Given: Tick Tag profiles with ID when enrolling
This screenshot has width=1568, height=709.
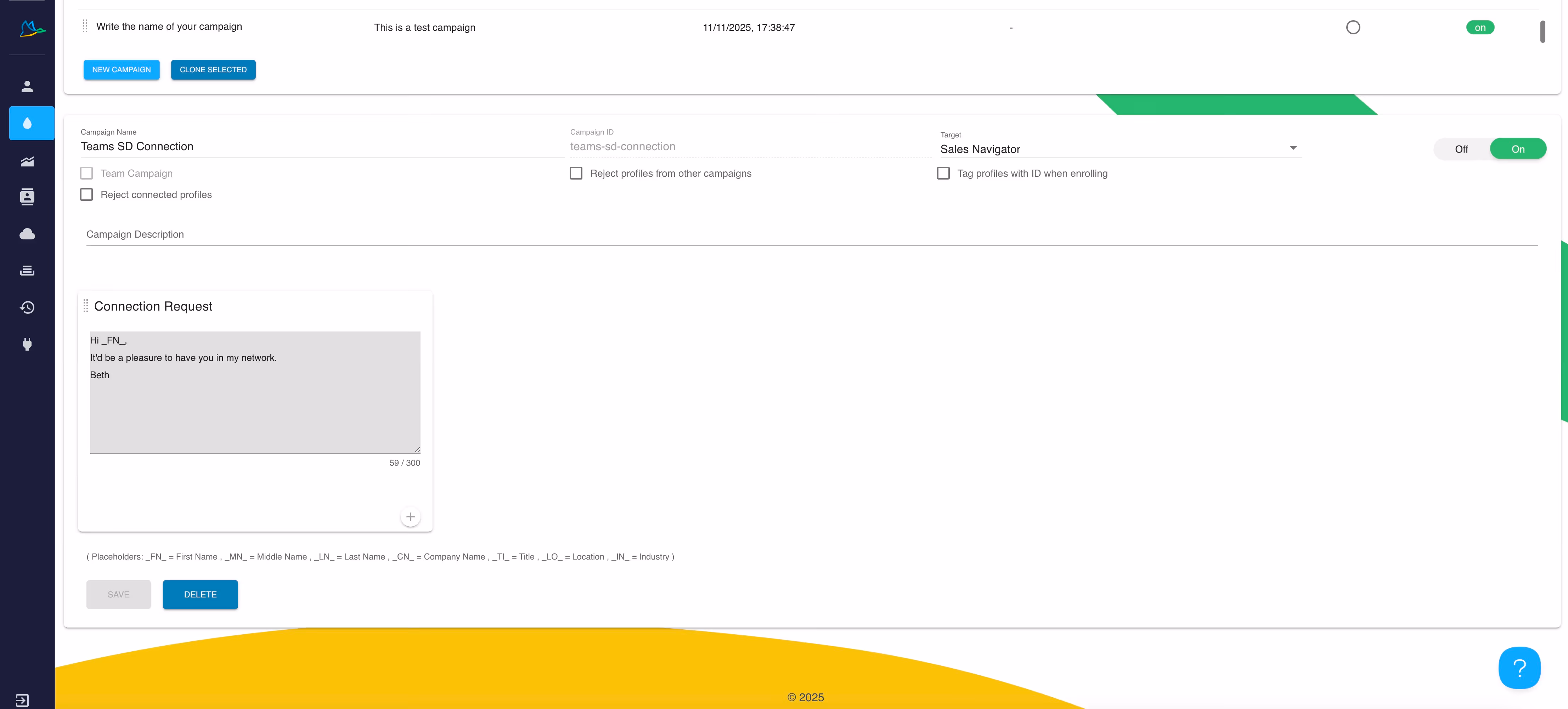Looking at the screenshot, I should point(943,174).
